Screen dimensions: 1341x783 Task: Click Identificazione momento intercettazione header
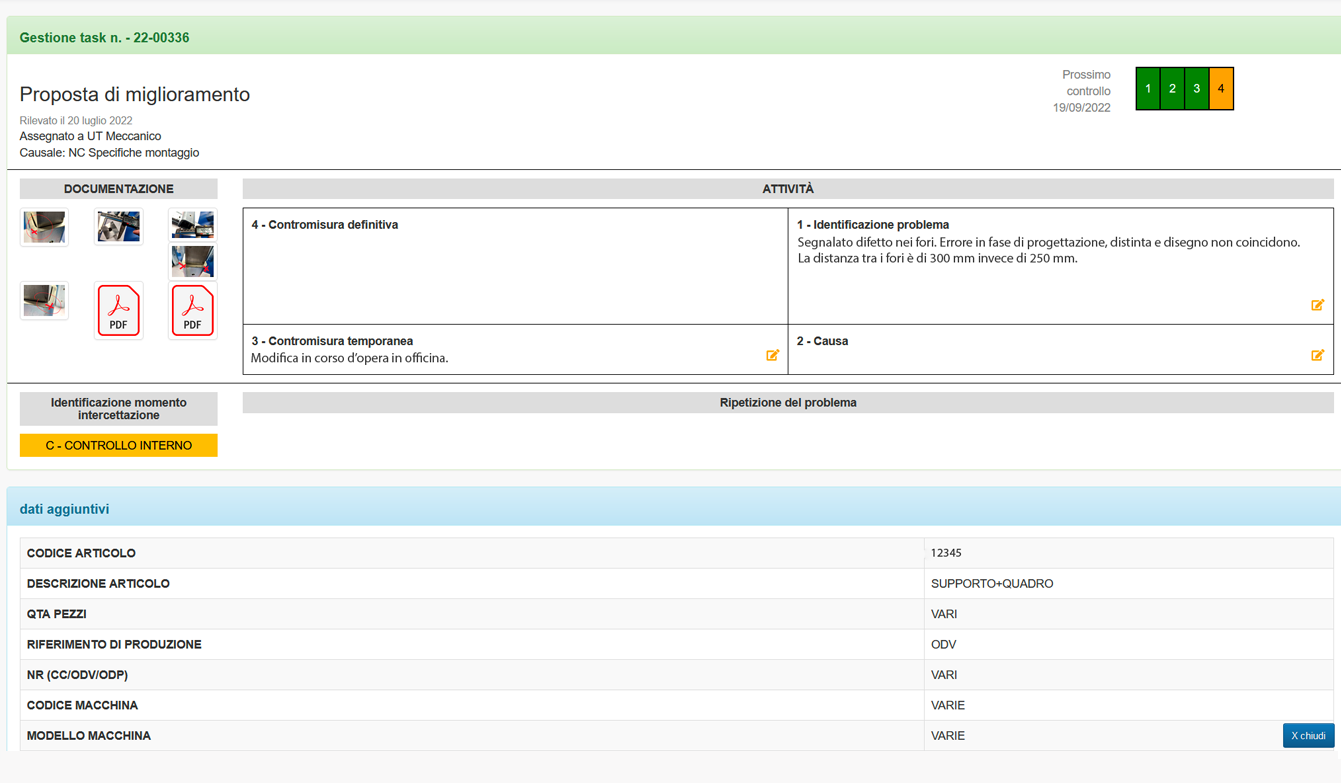[119, 409]
